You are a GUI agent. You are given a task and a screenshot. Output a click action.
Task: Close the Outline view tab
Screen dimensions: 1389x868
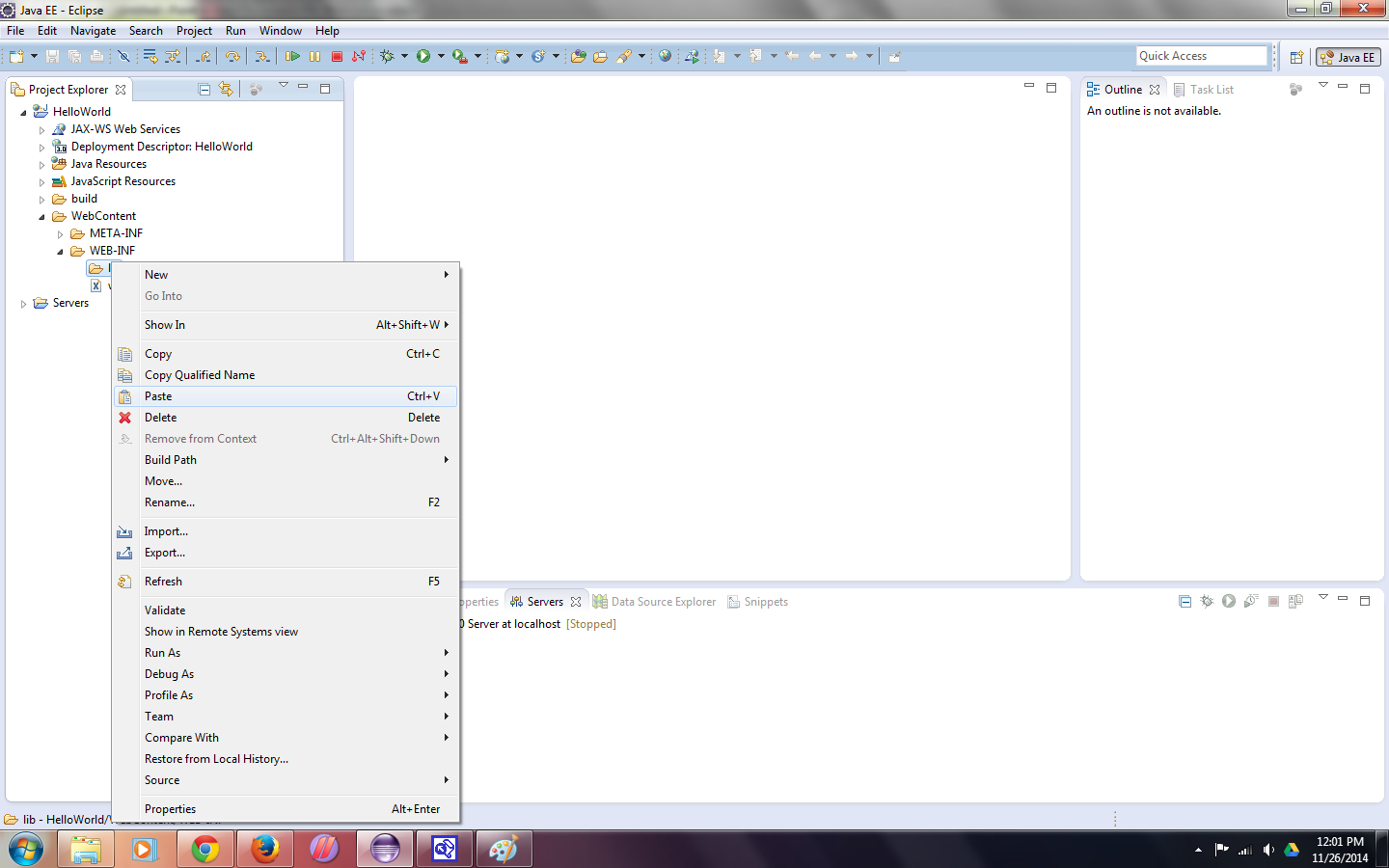(1155, 90)
